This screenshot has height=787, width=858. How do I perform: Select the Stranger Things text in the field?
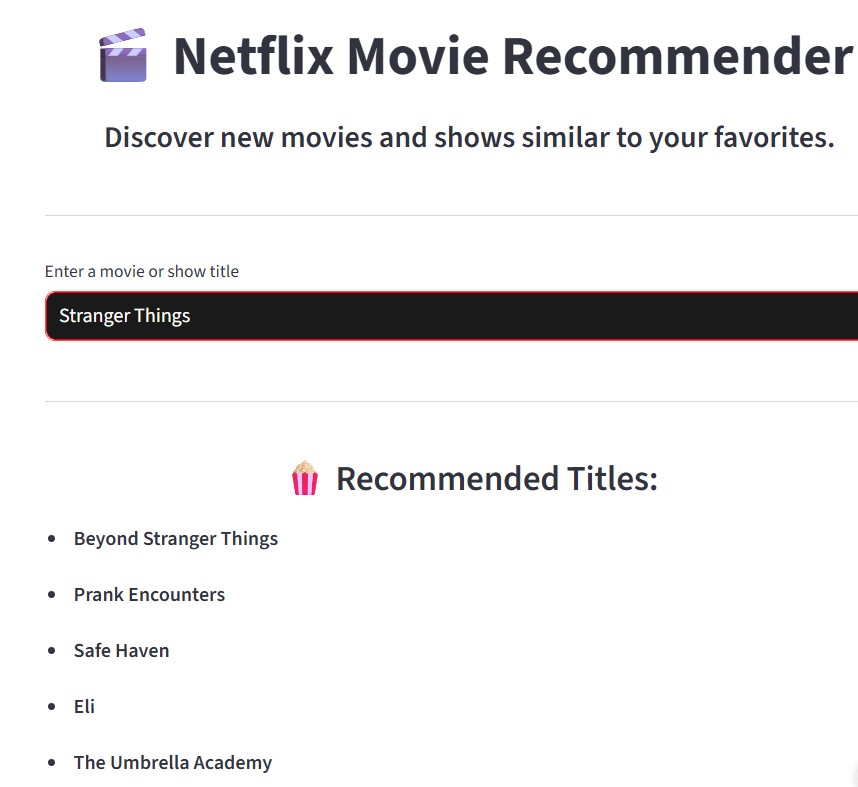(x=124, y=315)
